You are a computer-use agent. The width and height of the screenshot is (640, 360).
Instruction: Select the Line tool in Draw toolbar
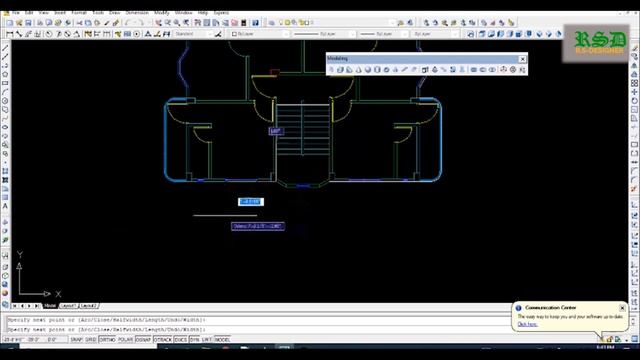pos(5,48)
